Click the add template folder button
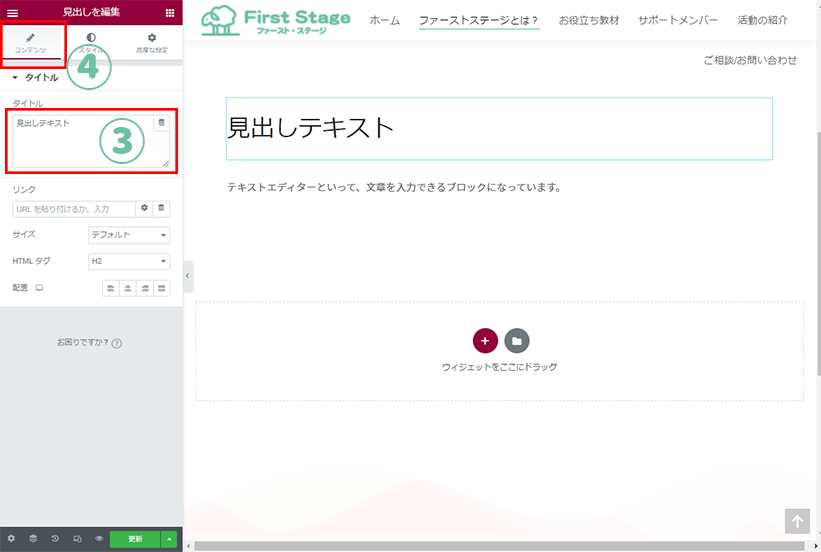 tap(517, 340)
